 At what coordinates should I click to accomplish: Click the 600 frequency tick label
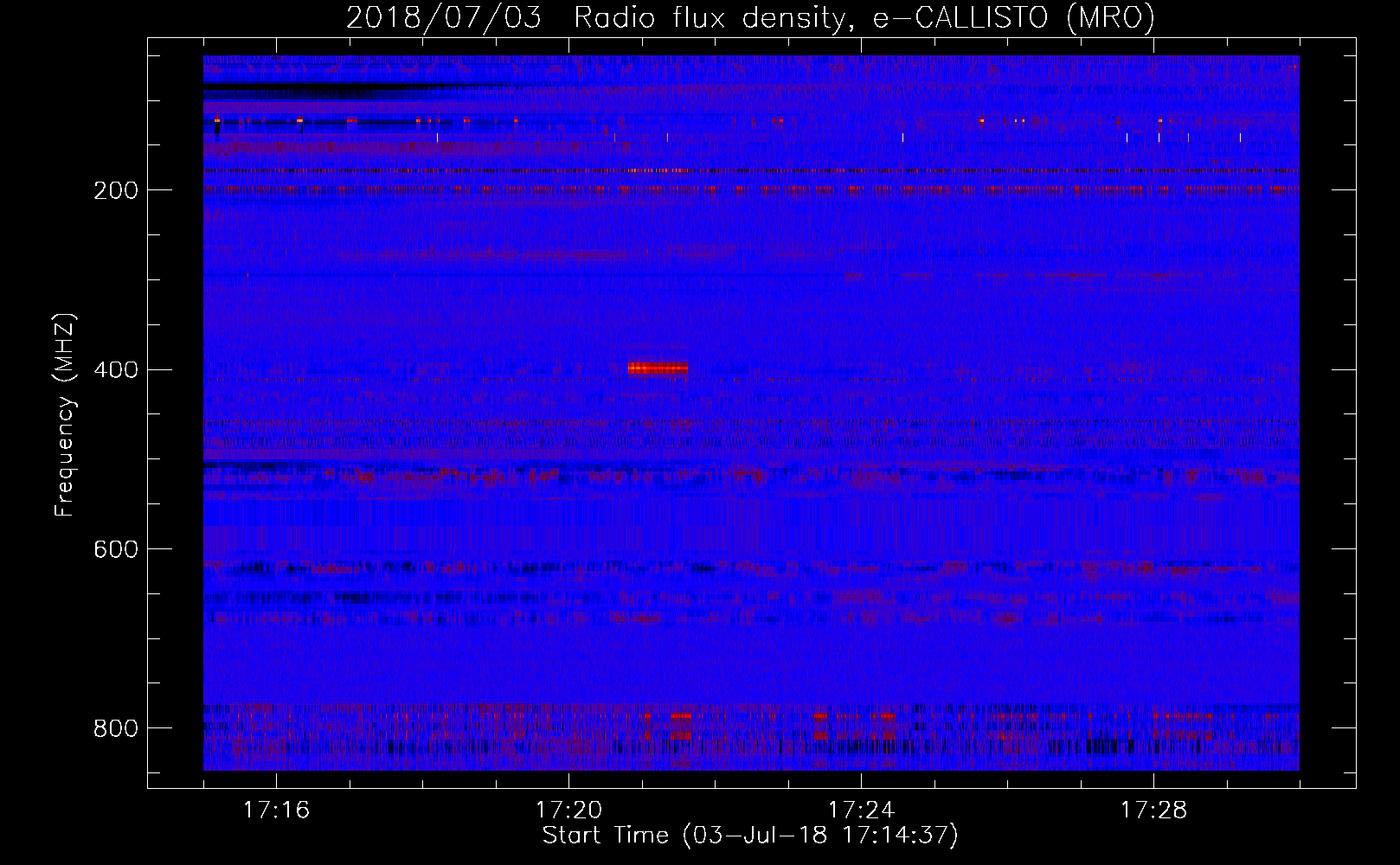click(x=115, y=549)
